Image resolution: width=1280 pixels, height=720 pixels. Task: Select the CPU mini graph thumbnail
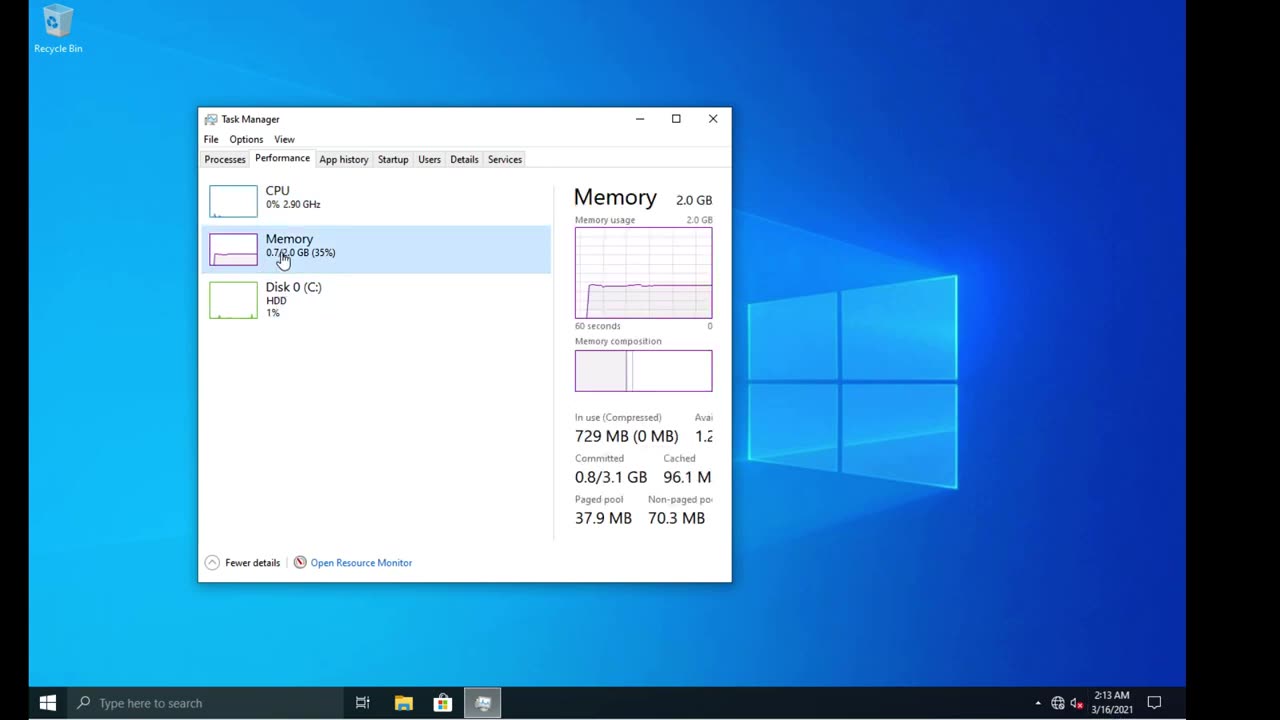pos(233,201)
